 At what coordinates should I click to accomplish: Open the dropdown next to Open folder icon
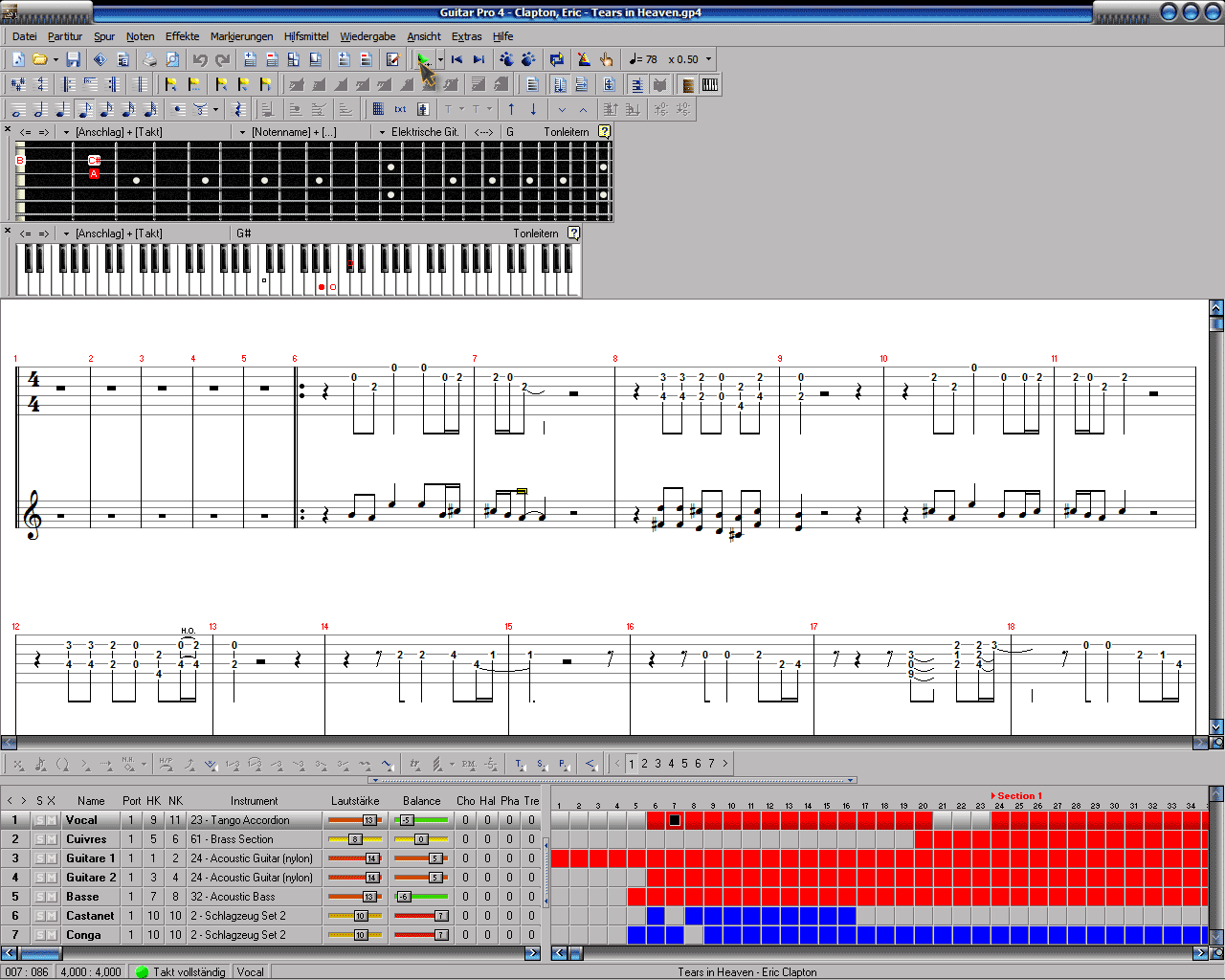[56, 59]
